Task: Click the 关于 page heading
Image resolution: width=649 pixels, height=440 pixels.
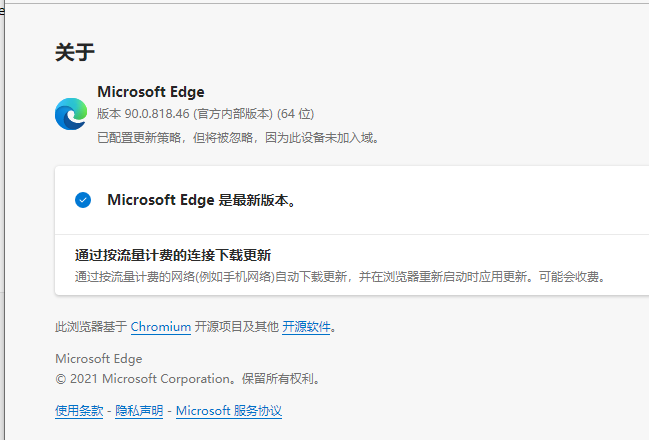Action: [x=75, y=53]
